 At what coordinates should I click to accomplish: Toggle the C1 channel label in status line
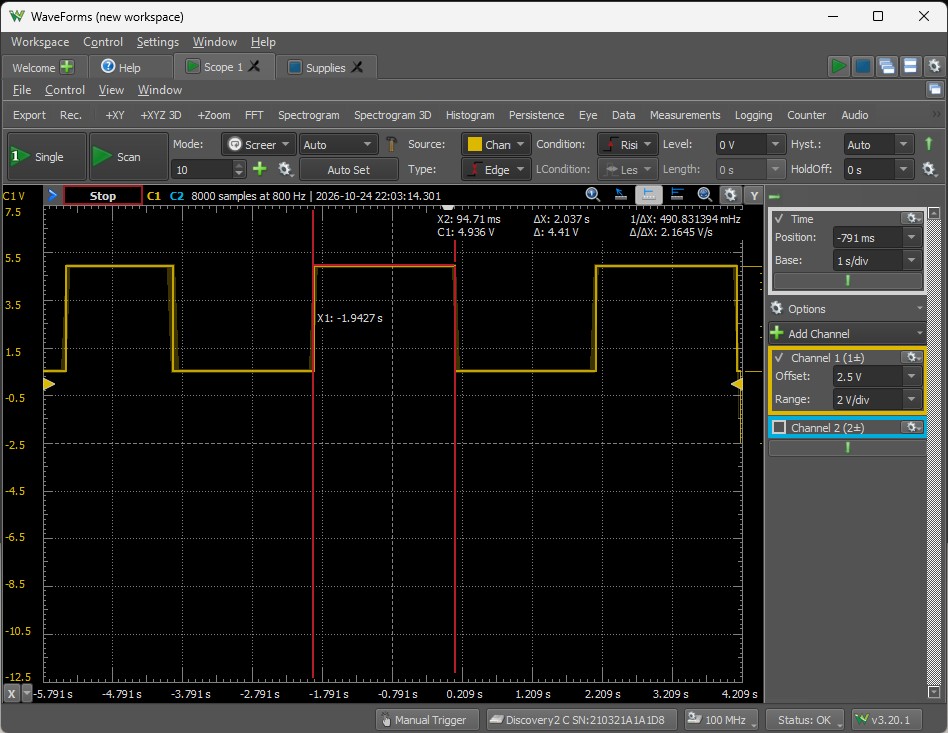click(x=154, y=196)
